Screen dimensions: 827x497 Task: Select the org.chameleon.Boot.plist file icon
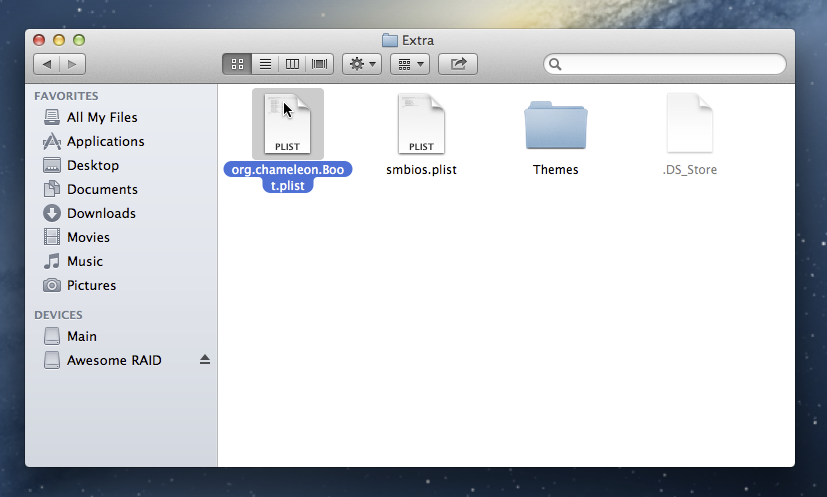287,124
